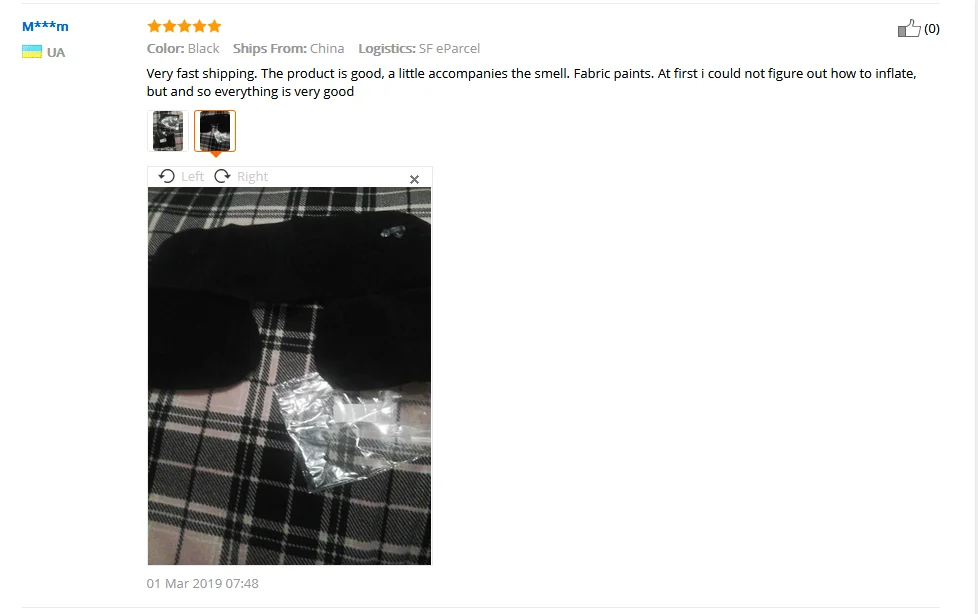The width and height of the screenshot is (978, 614).
Task: Click the Color: Black attribute
Action: pyautogui.click(x=183, y=49)
